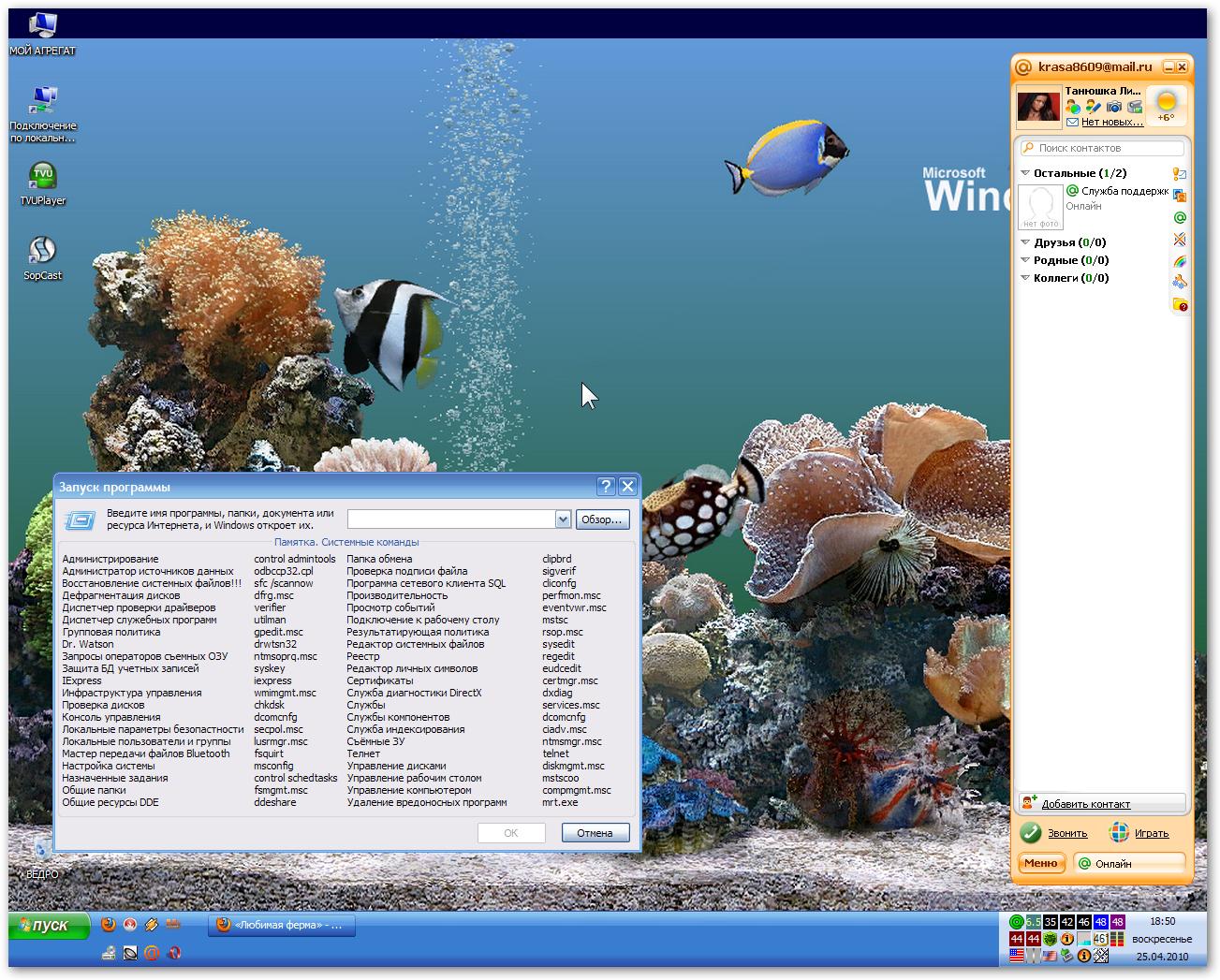
Task: Click the Mail.ru Agent camera photo icon
Action: [1114, 108]
